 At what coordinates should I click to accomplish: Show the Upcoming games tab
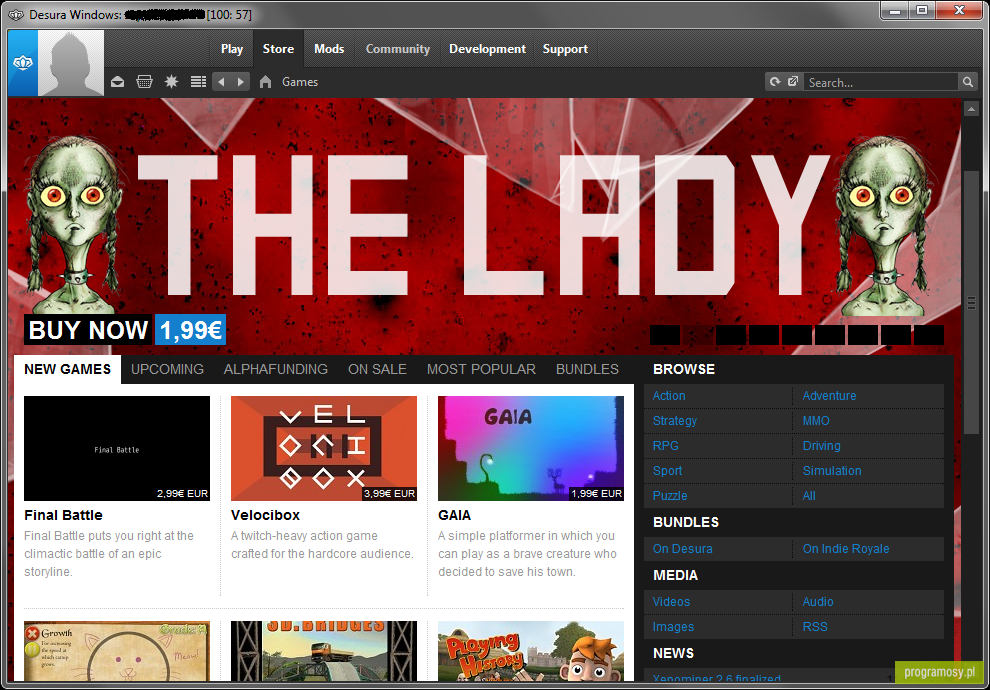167,369
